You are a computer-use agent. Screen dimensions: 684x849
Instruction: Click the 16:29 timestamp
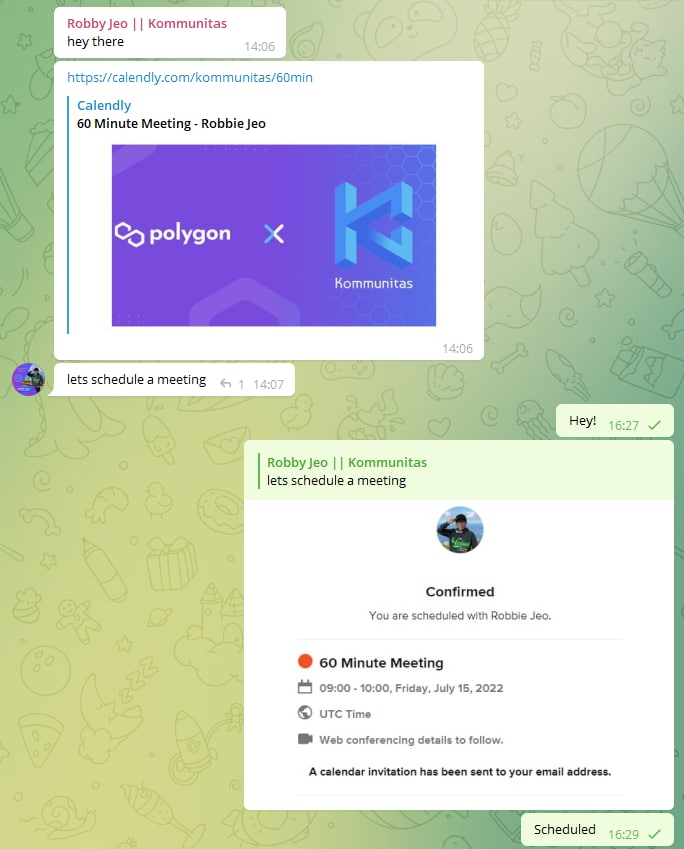point(623,834)
